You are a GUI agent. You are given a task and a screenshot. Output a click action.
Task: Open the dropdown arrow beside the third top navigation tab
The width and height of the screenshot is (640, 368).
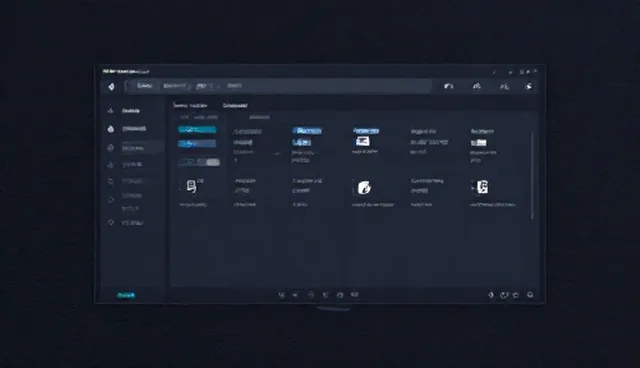click(x=218, y=86)
